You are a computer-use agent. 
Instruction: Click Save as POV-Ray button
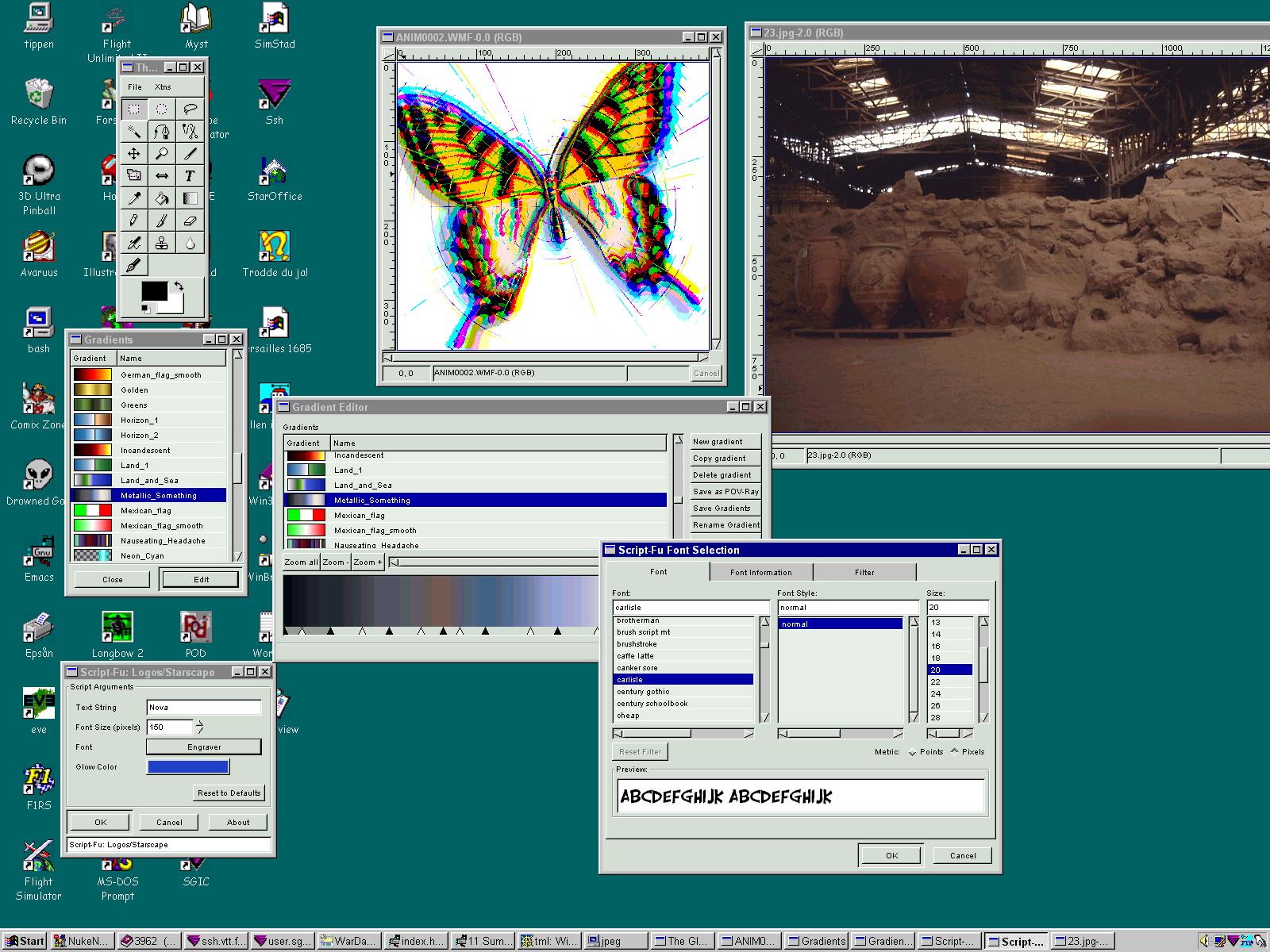[x=725, y=491]
